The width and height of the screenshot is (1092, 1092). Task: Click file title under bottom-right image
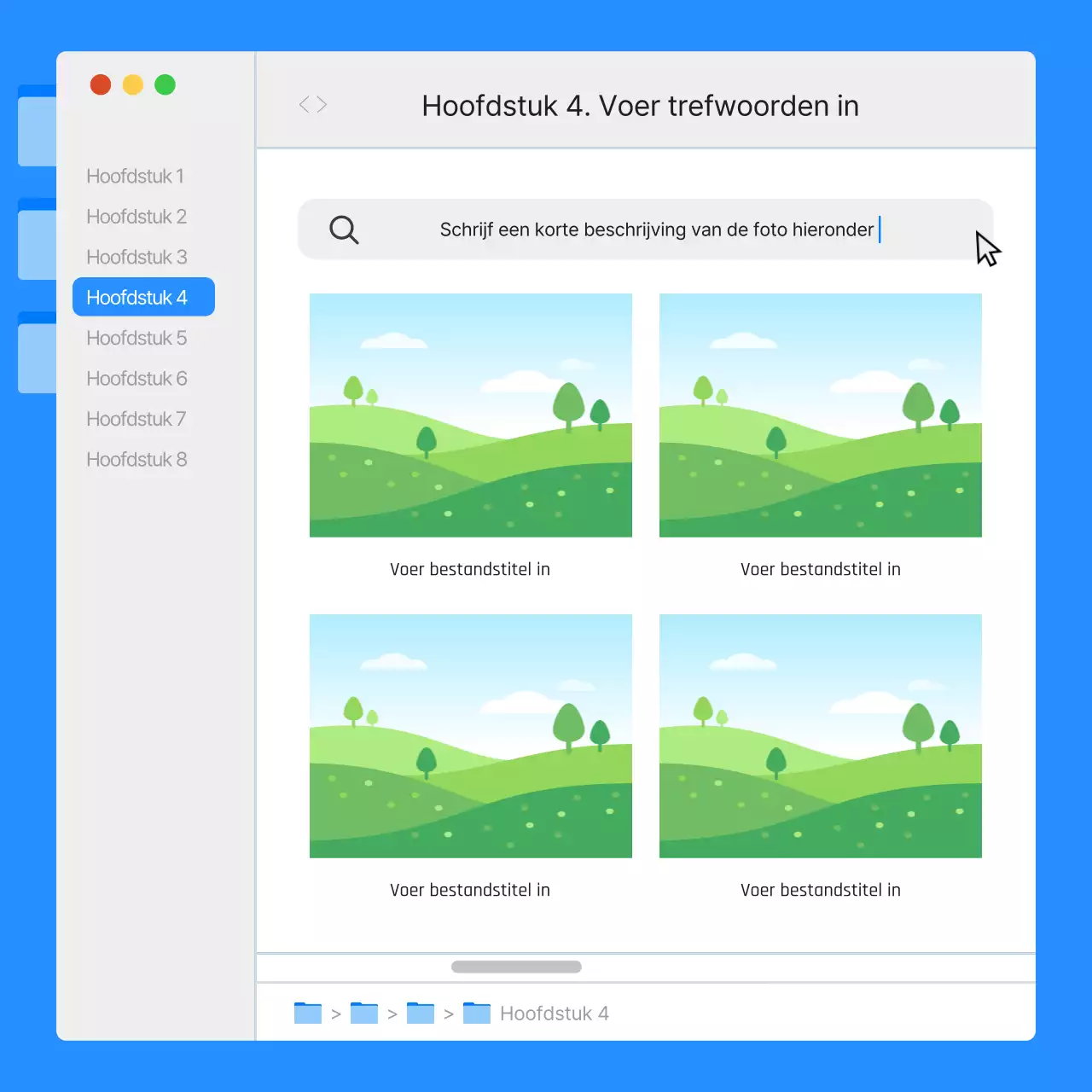(820, 890)
